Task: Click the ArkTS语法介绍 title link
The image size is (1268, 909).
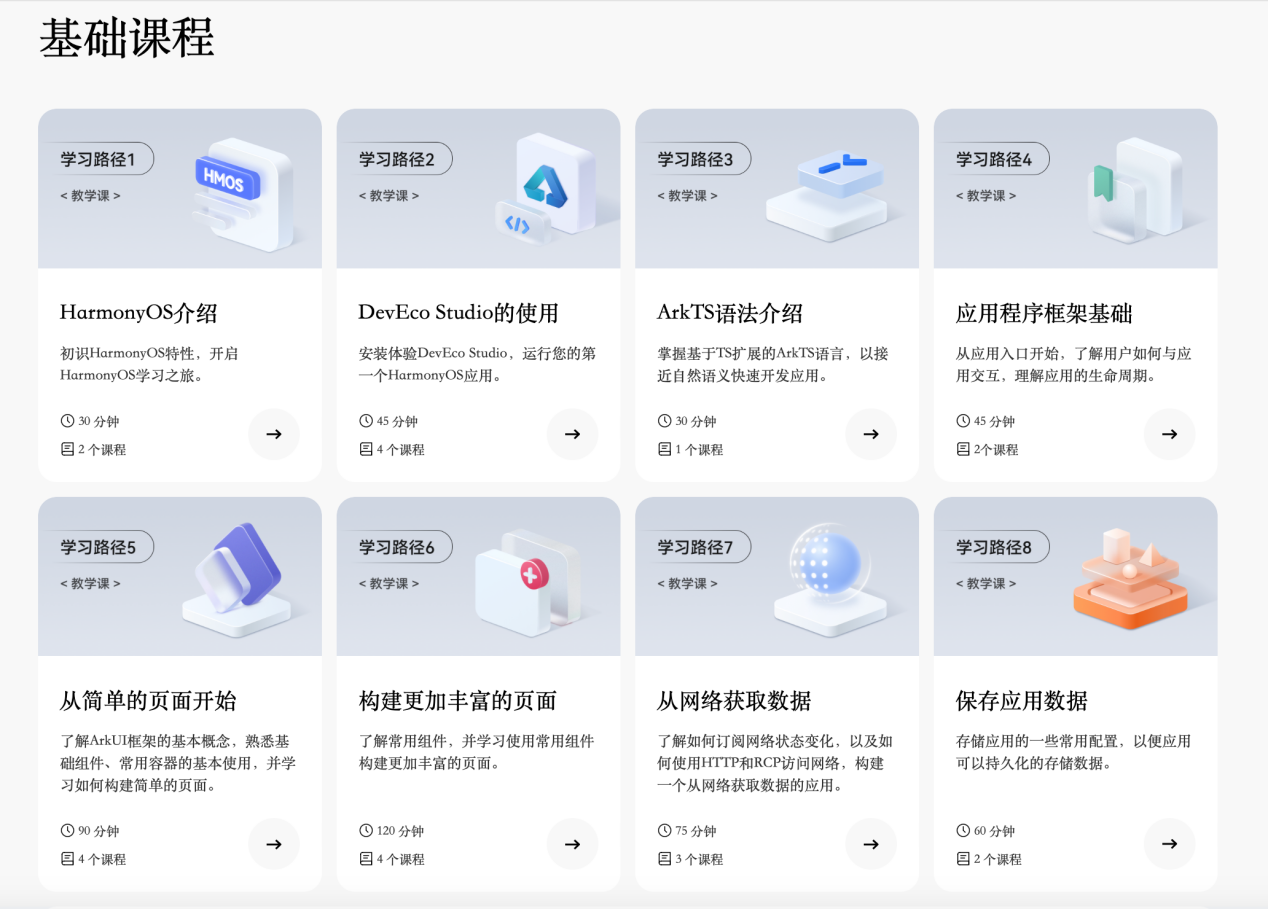Action: pyautogui.click(x=729, y=313)
